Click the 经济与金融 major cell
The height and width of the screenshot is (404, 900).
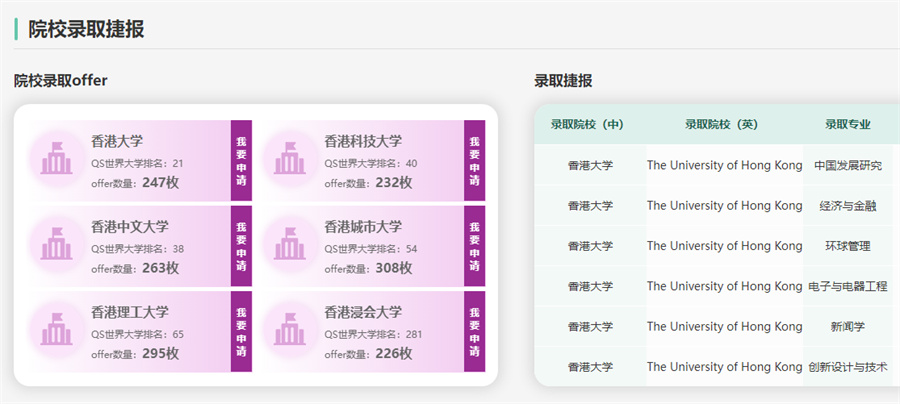848,206
